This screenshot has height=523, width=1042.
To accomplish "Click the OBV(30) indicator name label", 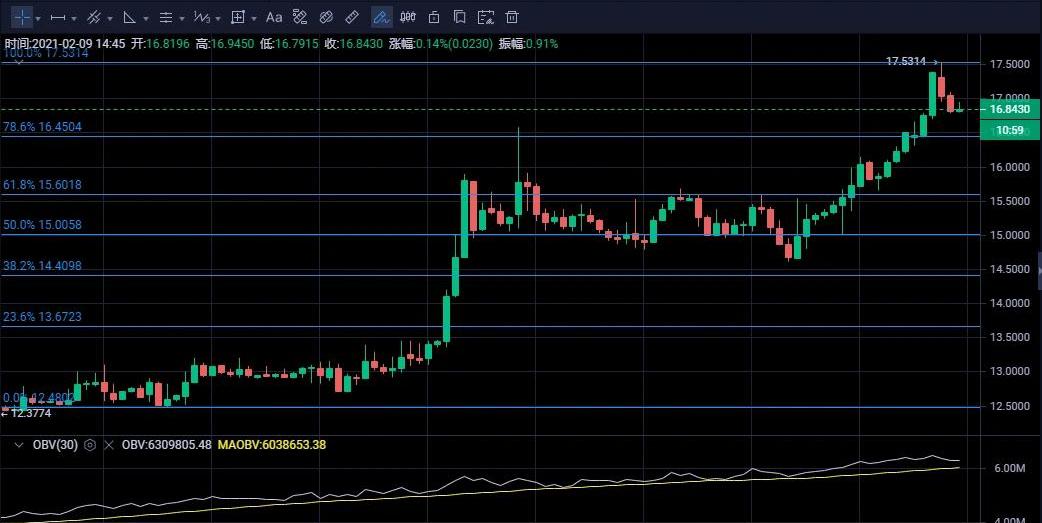I will tap(54, 445).
